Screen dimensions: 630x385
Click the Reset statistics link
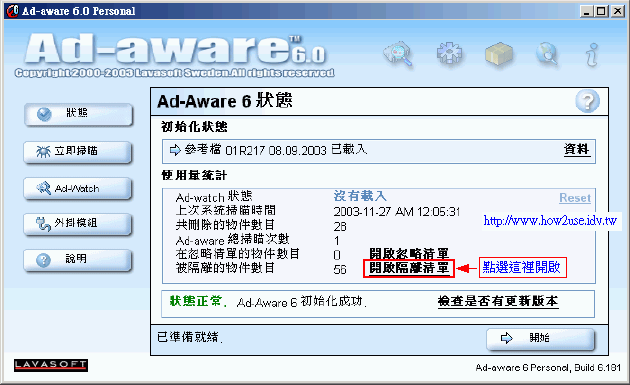pyautogui.click(x=575, y=198)
